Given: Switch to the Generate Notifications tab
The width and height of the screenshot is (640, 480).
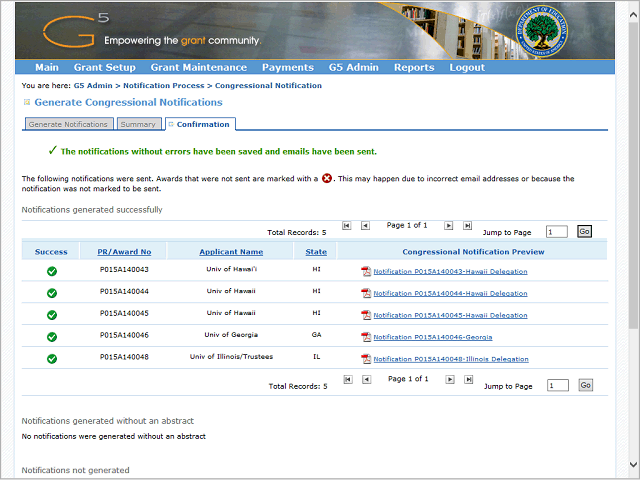Looking at the screenshot, I should pos(68,125).
